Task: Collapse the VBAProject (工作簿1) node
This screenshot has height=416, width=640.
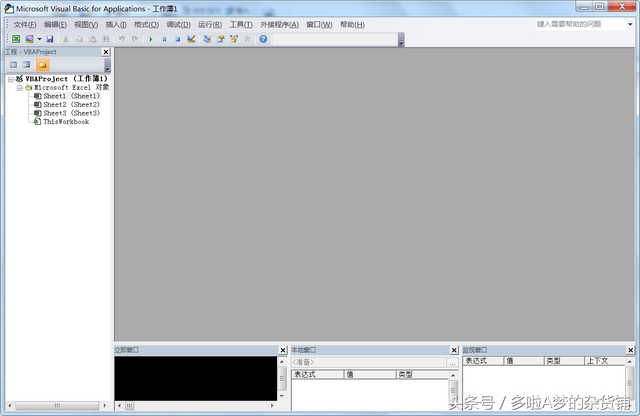Action: [11, 79]
